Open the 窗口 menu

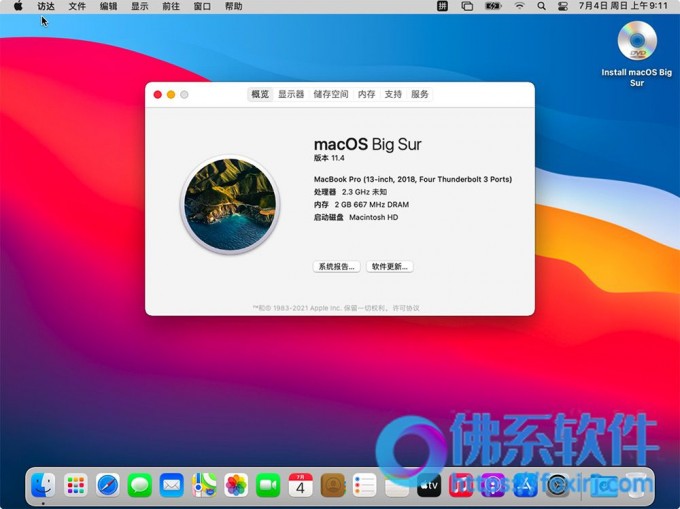coord(202,6)
